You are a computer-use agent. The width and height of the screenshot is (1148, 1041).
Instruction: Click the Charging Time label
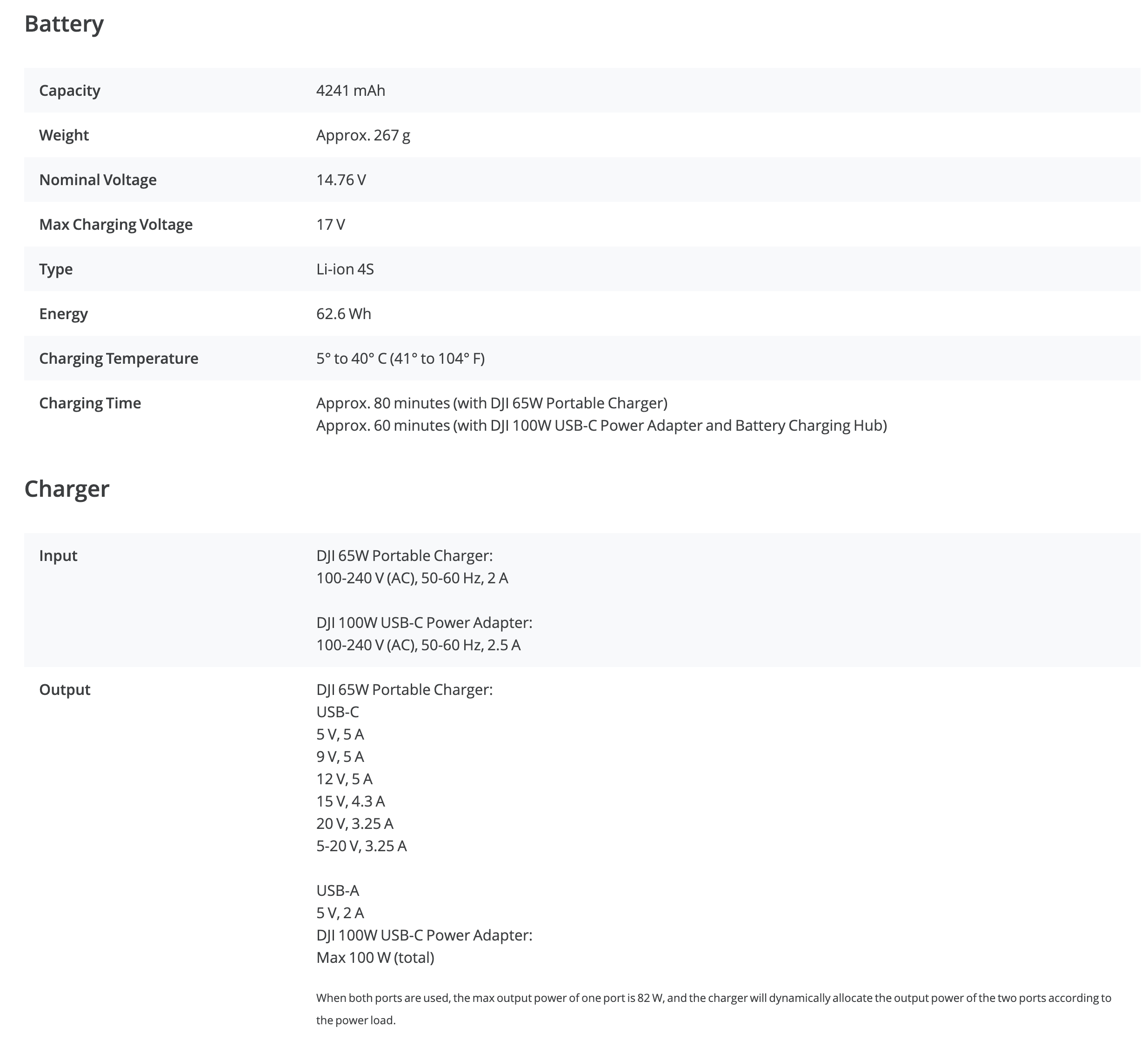90,403
